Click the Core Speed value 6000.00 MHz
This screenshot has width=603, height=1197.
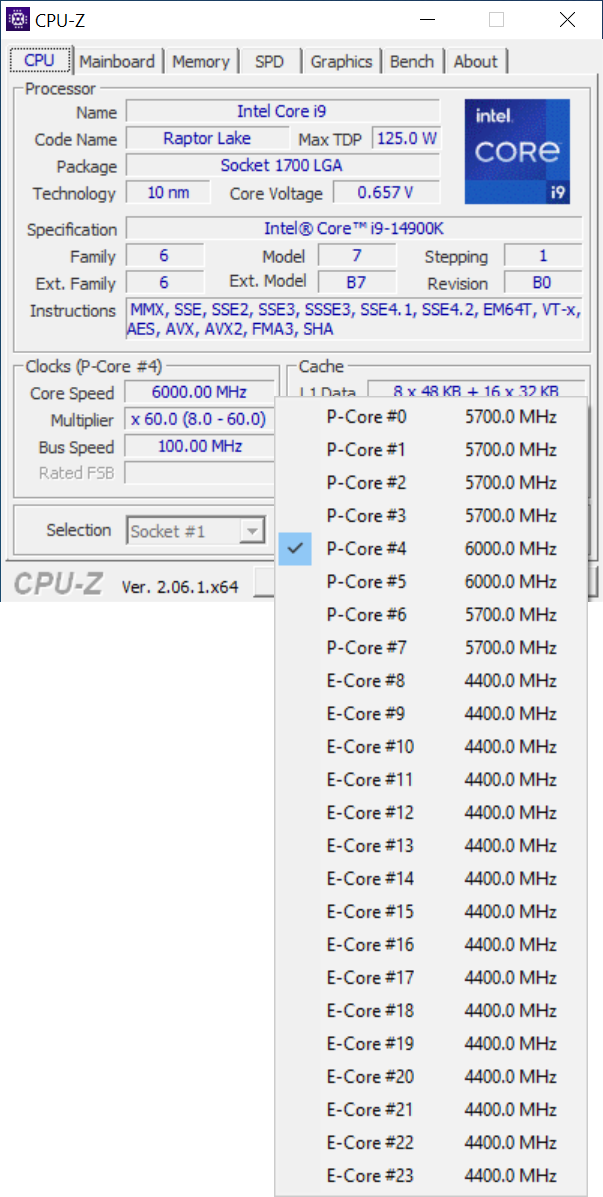pos(199,392)
